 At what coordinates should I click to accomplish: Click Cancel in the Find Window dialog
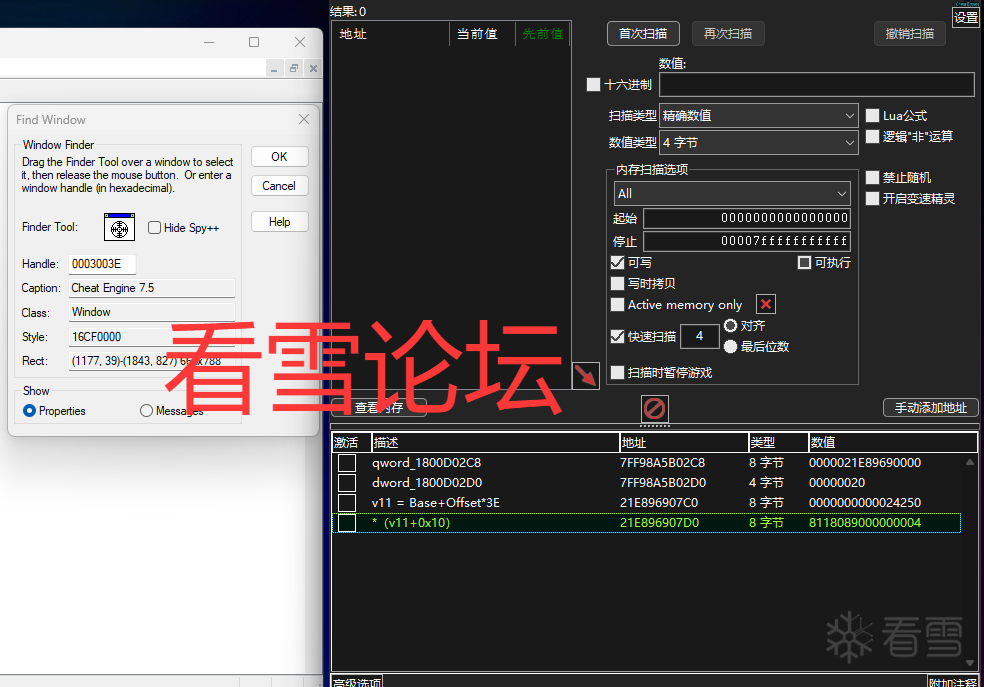[279, 186]
